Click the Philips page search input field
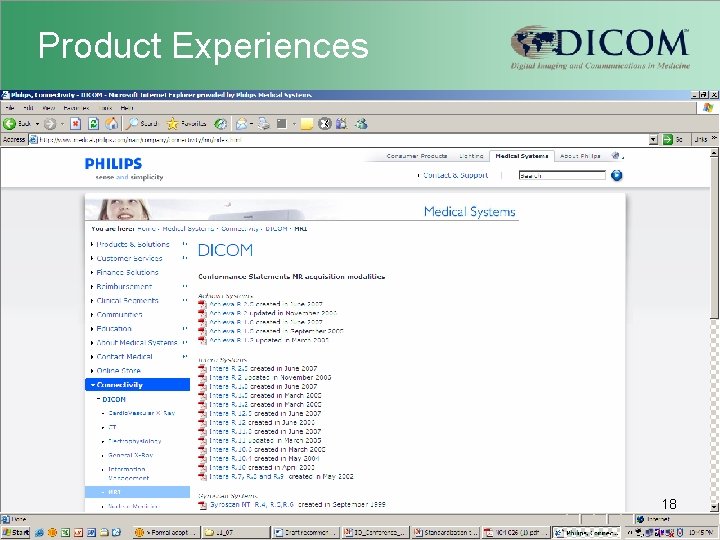Viewport: 720px width, 540px height. click(x=562, y=175)
